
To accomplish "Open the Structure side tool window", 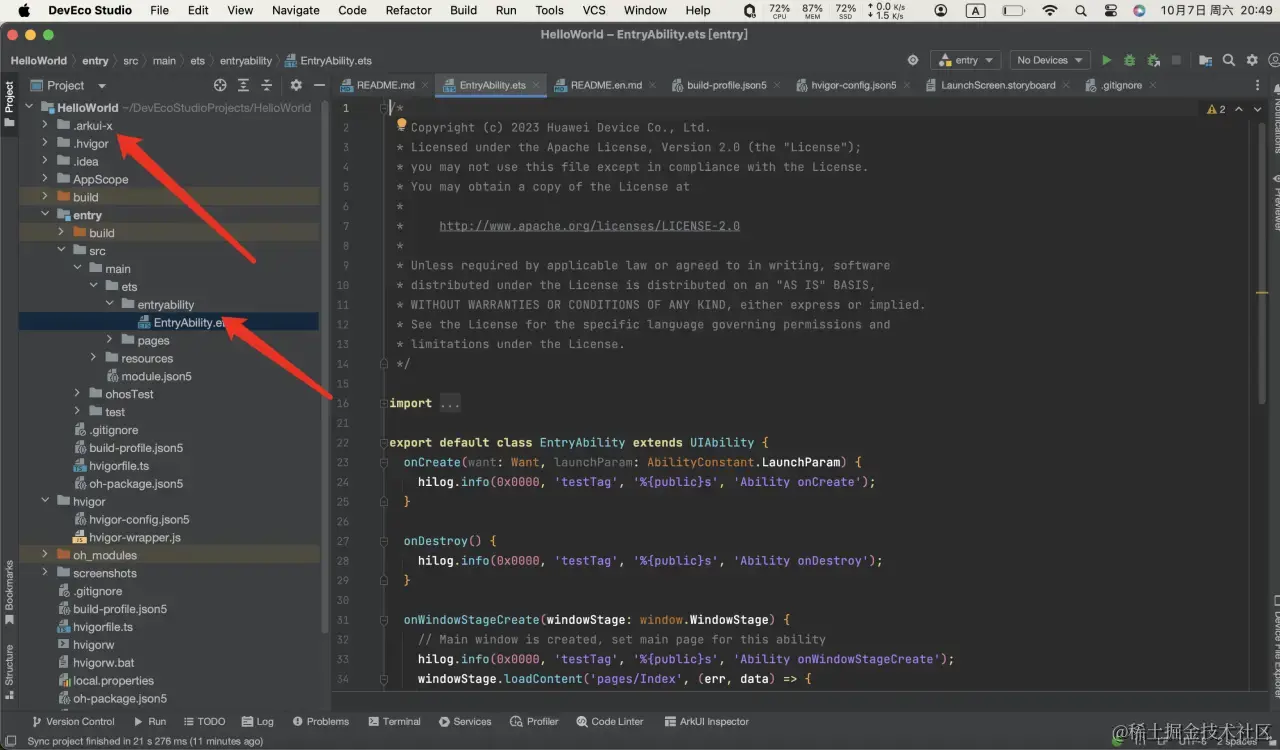I will [9, 671].
